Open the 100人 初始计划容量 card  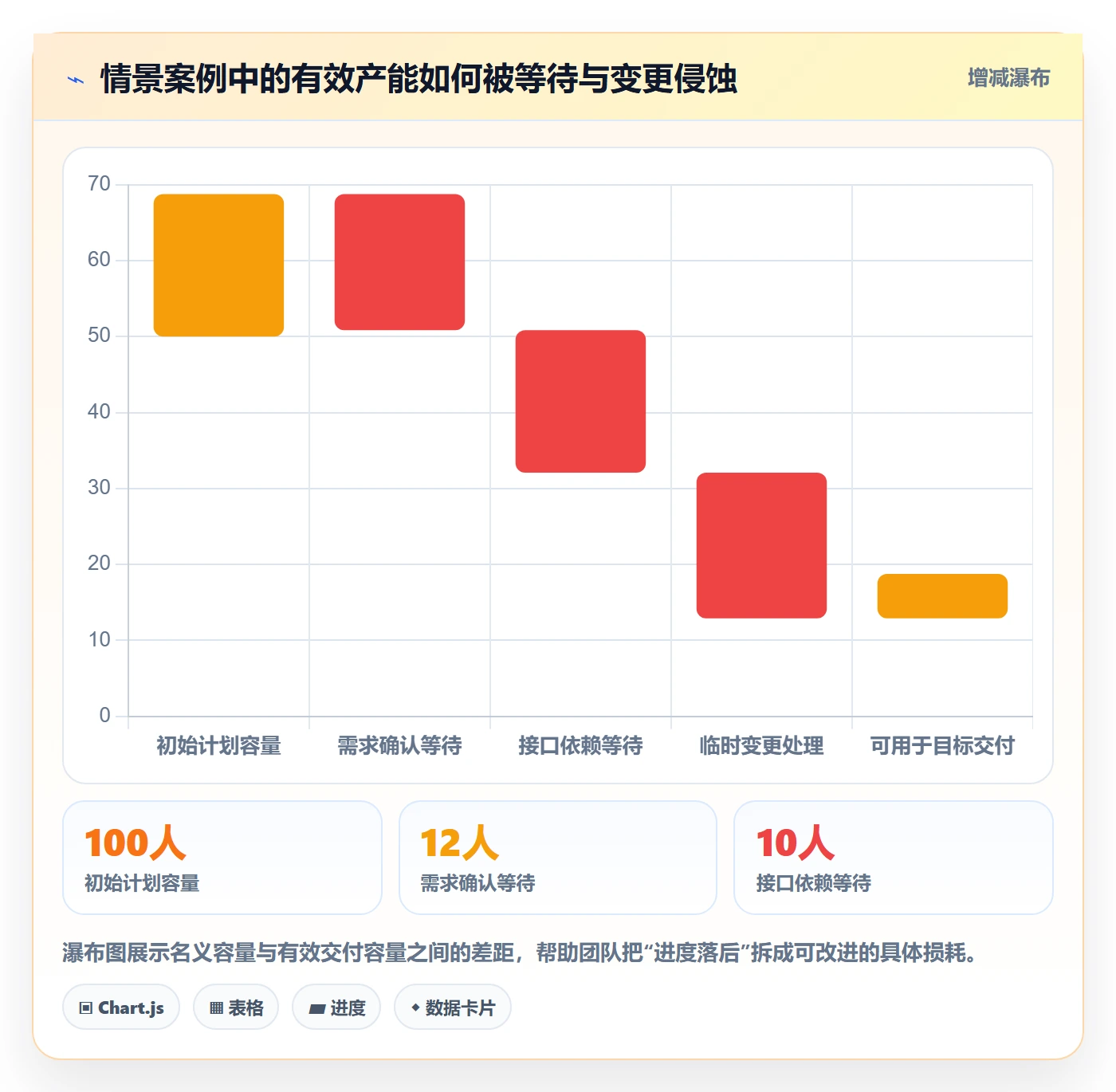222,858
